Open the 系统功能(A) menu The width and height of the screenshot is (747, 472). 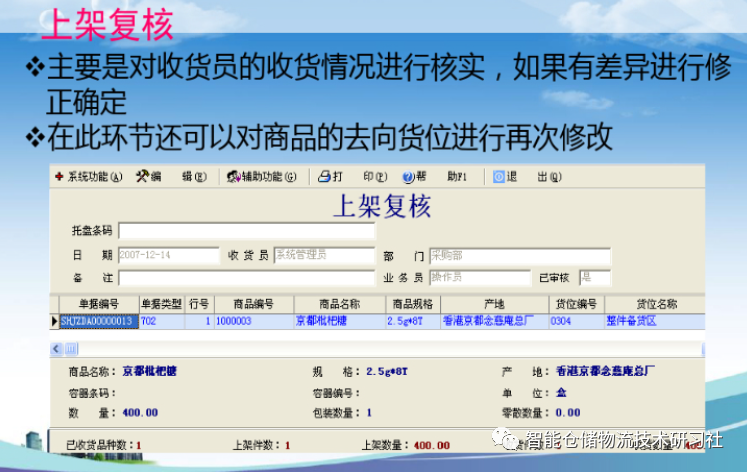point(94,177)
